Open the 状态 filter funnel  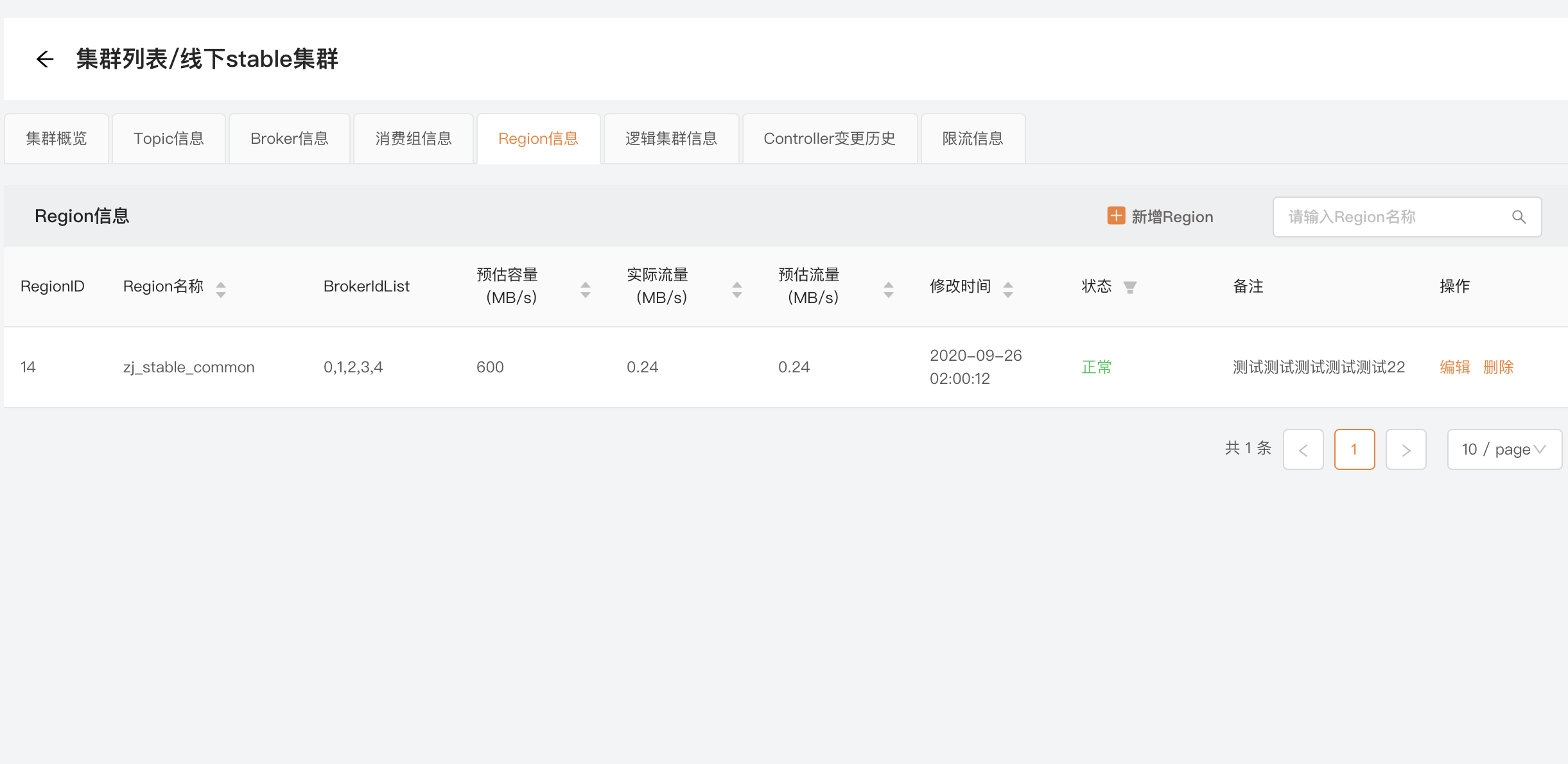point(1130,287)
